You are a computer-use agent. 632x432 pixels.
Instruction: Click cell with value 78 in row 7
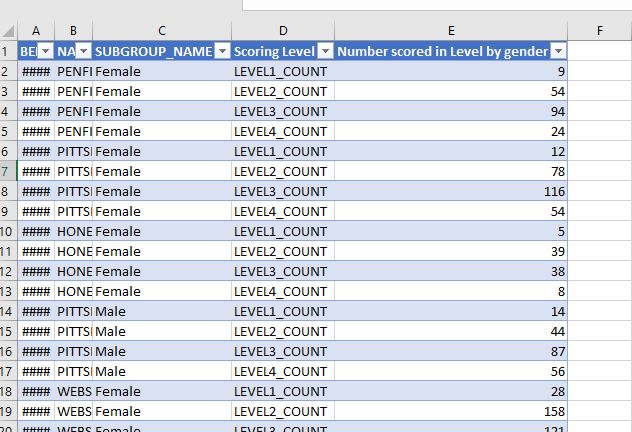(451, 171)
